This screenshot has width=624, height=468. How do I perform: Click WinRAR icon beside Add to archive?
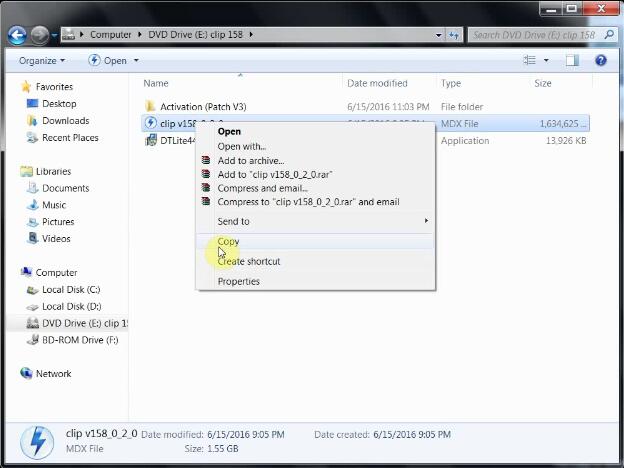click(206, 160)
